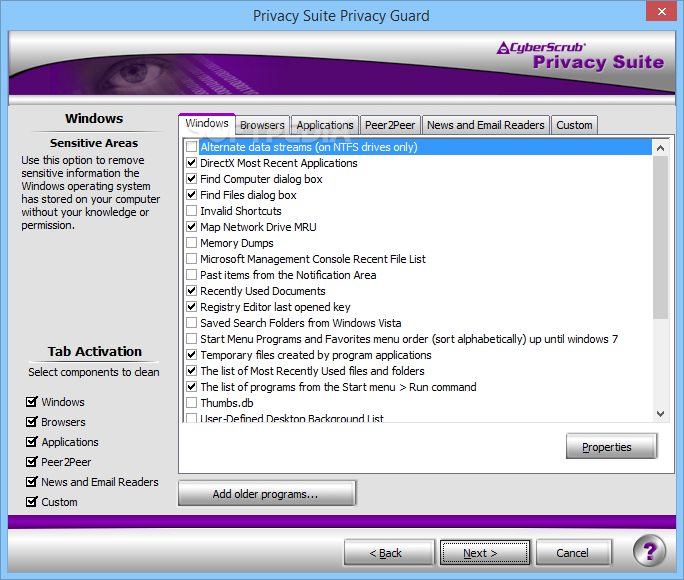Open the Peer2Peer tab

click(x=390, y=125)
